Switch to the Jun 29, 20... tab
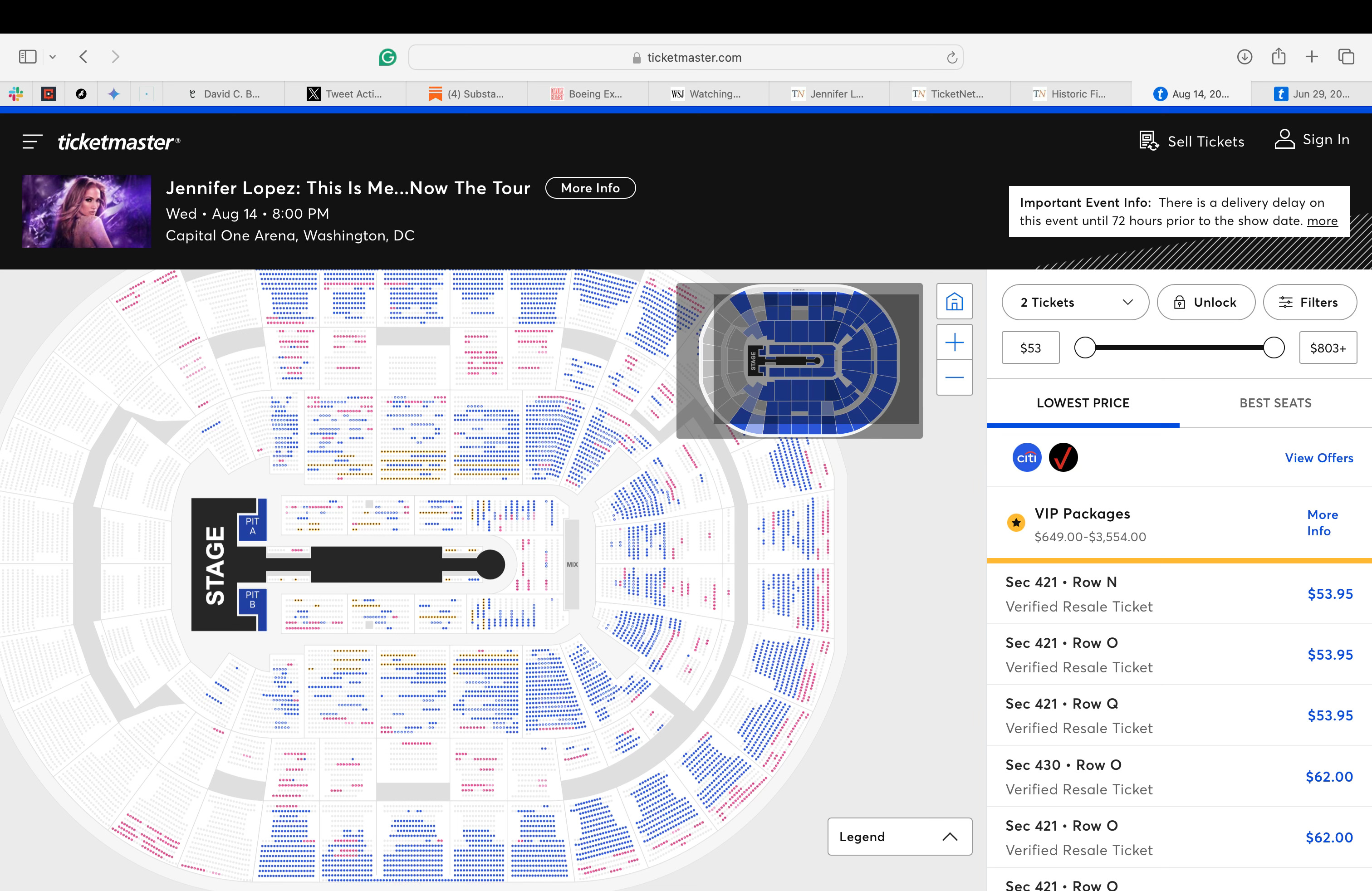 tap(1312, 94)
